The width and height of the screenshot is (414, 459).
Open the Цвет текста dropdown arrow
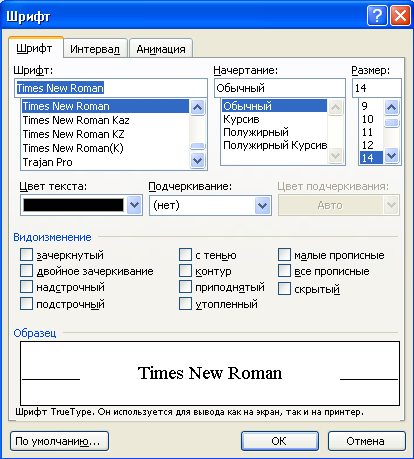click(x=134, y=205)
